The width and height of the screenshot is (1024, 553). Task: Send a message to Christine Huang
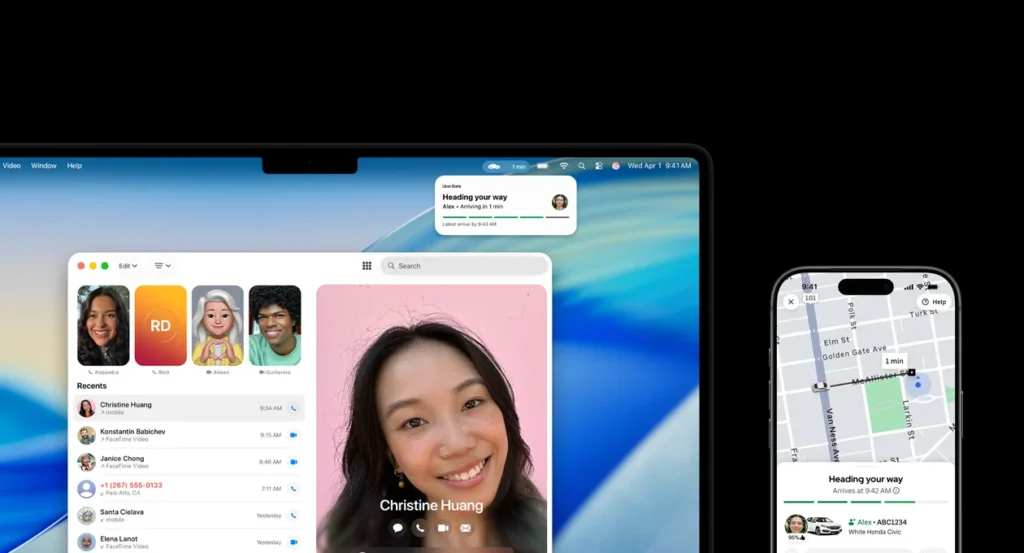pyautogui.click(x=397, y=528)
